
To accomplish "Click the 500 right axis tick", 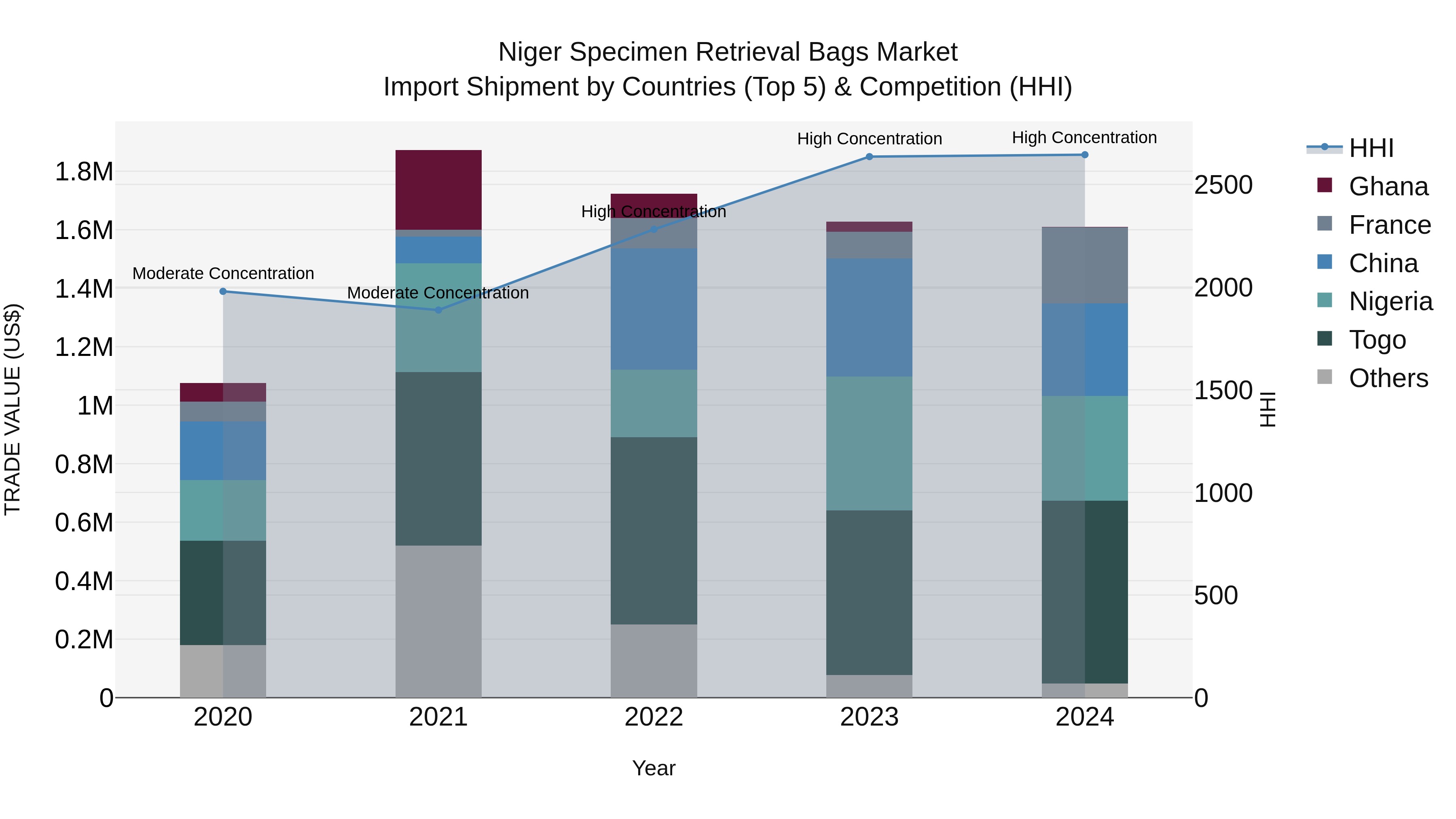I will click(1216, 596).
